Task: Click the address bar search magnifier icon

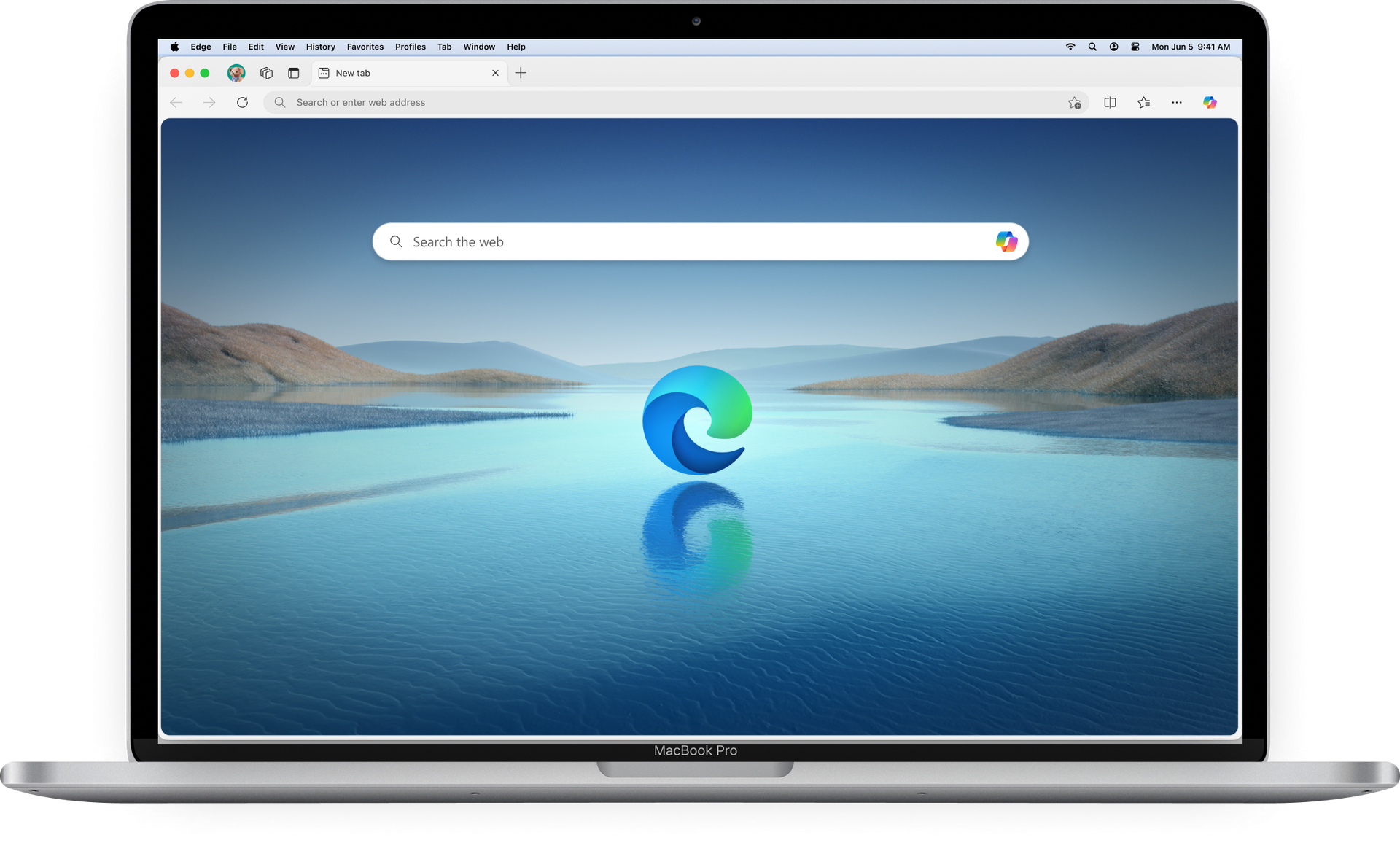Action: pos(280,103)
